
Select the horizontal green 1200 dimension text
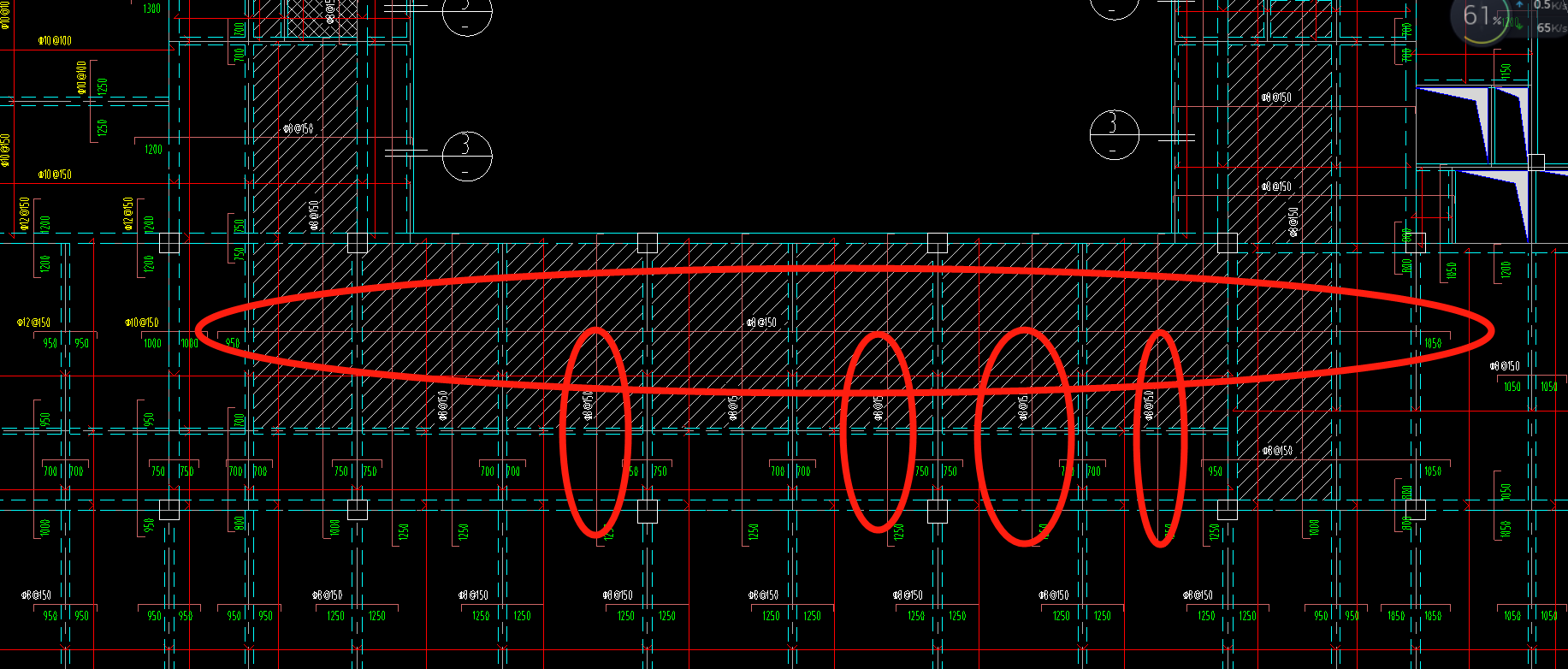point(153,150)
